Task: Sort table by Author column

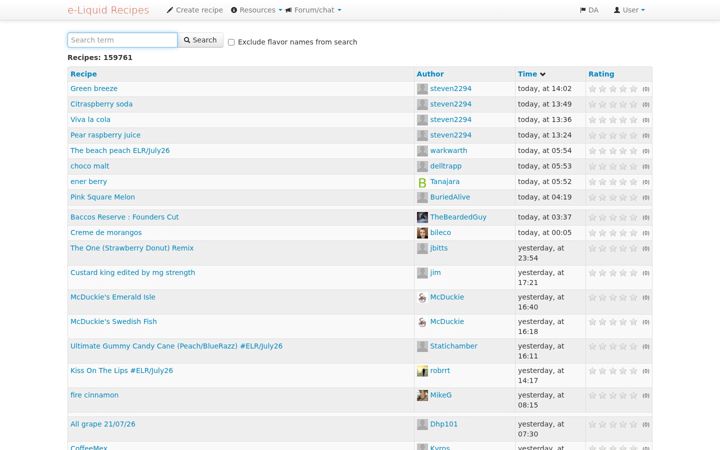Action: (430, 74)
